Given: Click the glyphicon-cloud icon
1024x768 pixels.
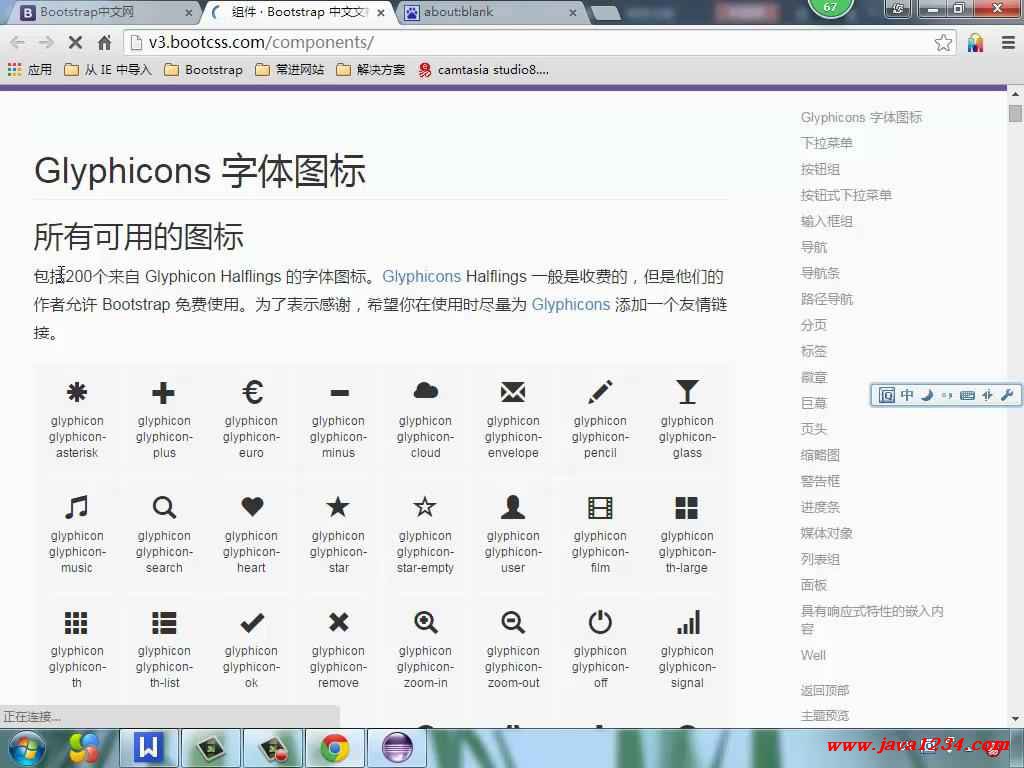Looking at the screenshot, I should [426, 391].
